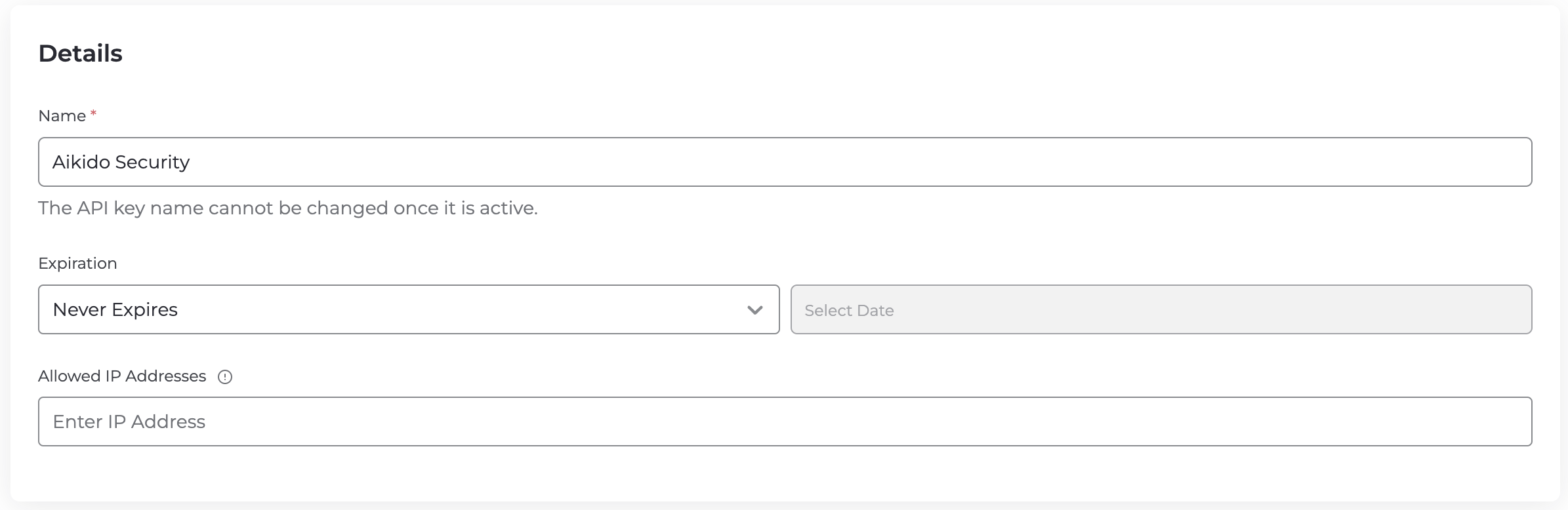Click the Details section heading
The image size is (1568, 510).
coord(81,53)
